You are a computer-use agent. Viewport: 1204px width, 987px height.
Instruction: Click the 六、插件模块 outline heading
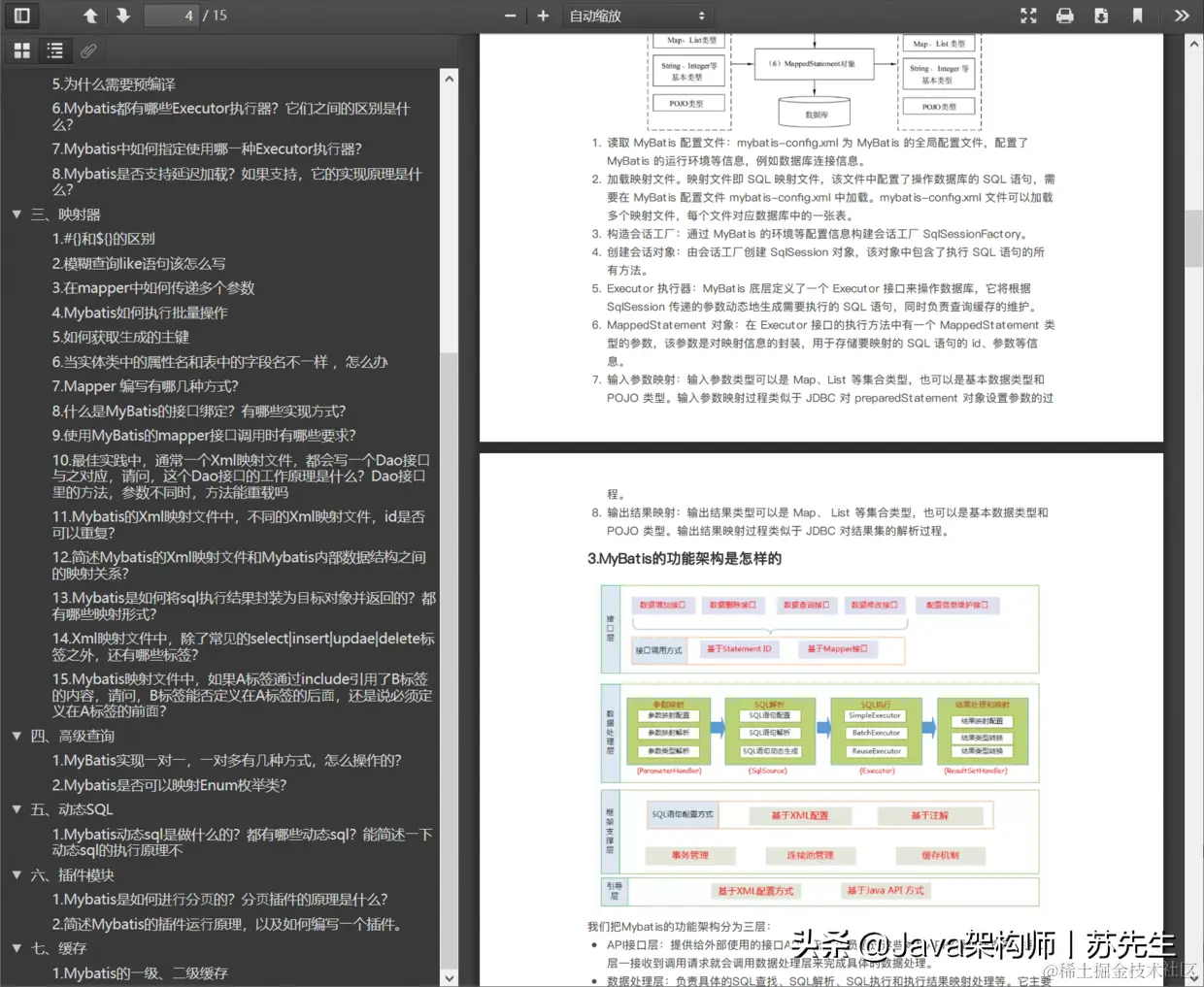pyautogui.click(x=73, y=875)
